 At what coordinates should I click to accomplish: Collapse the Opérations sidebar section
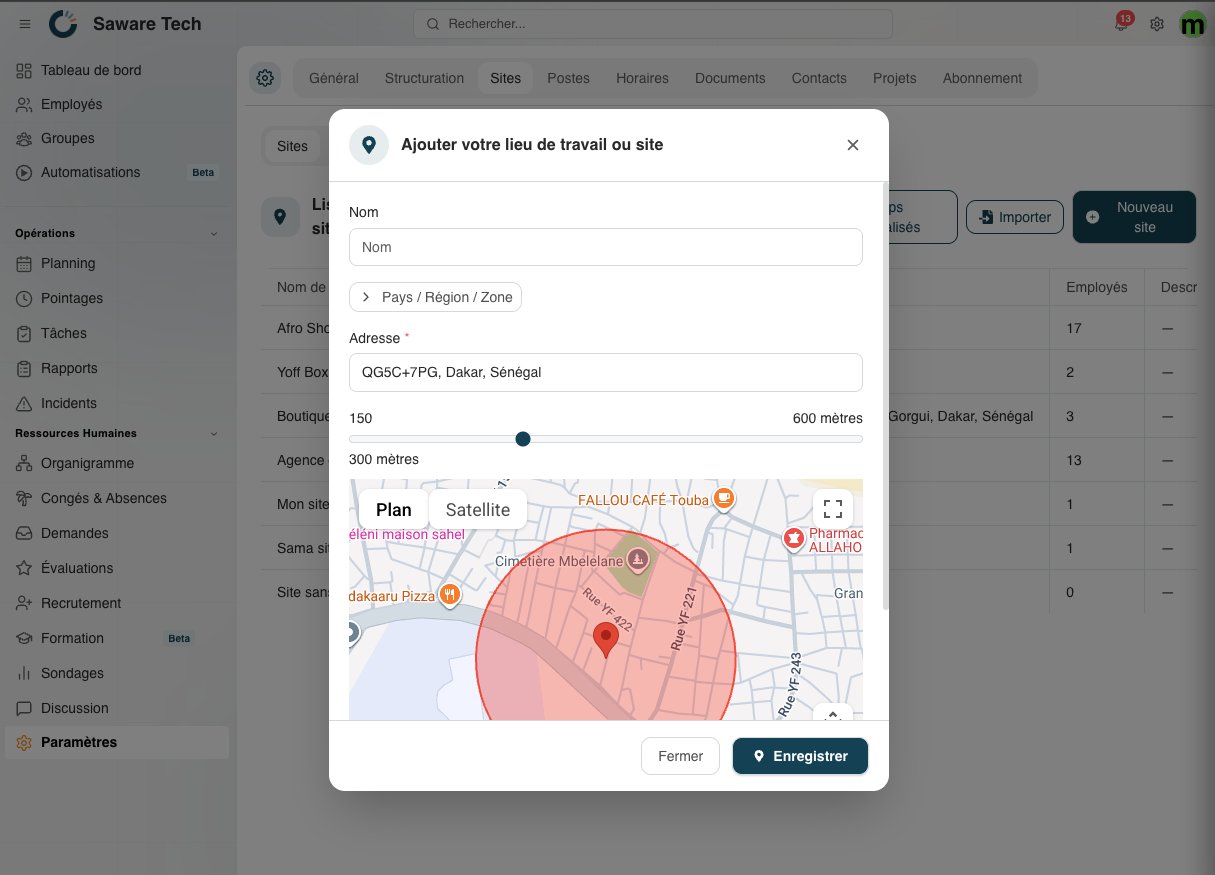(213, 233)
